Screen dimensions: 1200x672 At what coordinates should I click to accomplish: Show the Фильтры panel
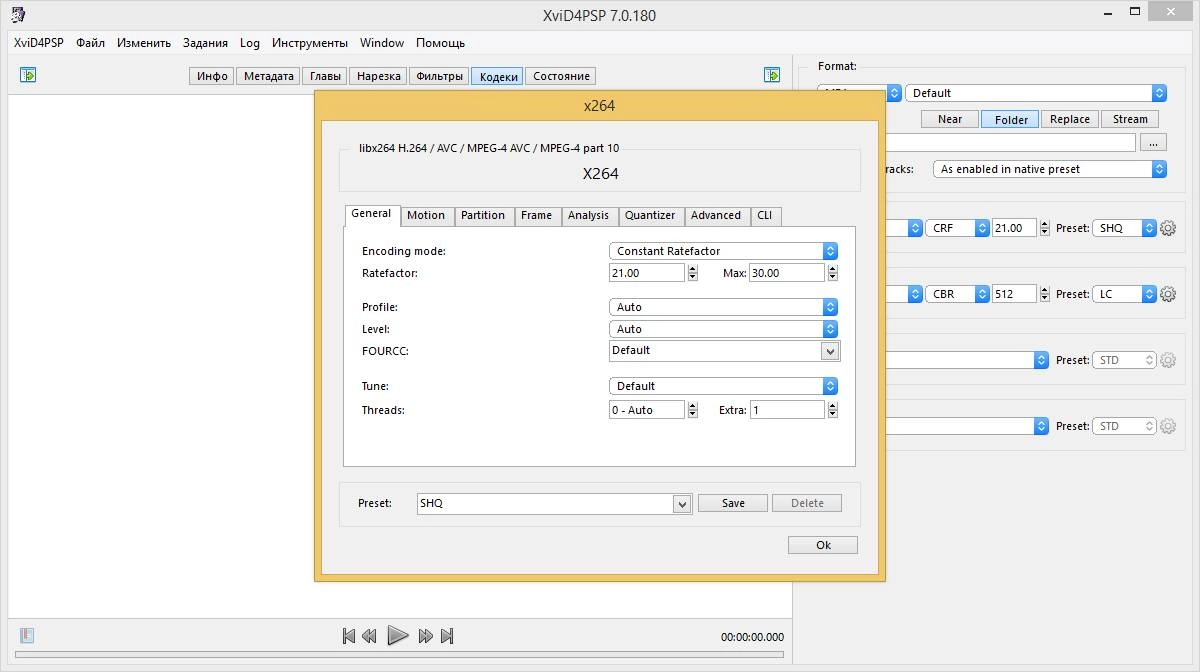439,76
